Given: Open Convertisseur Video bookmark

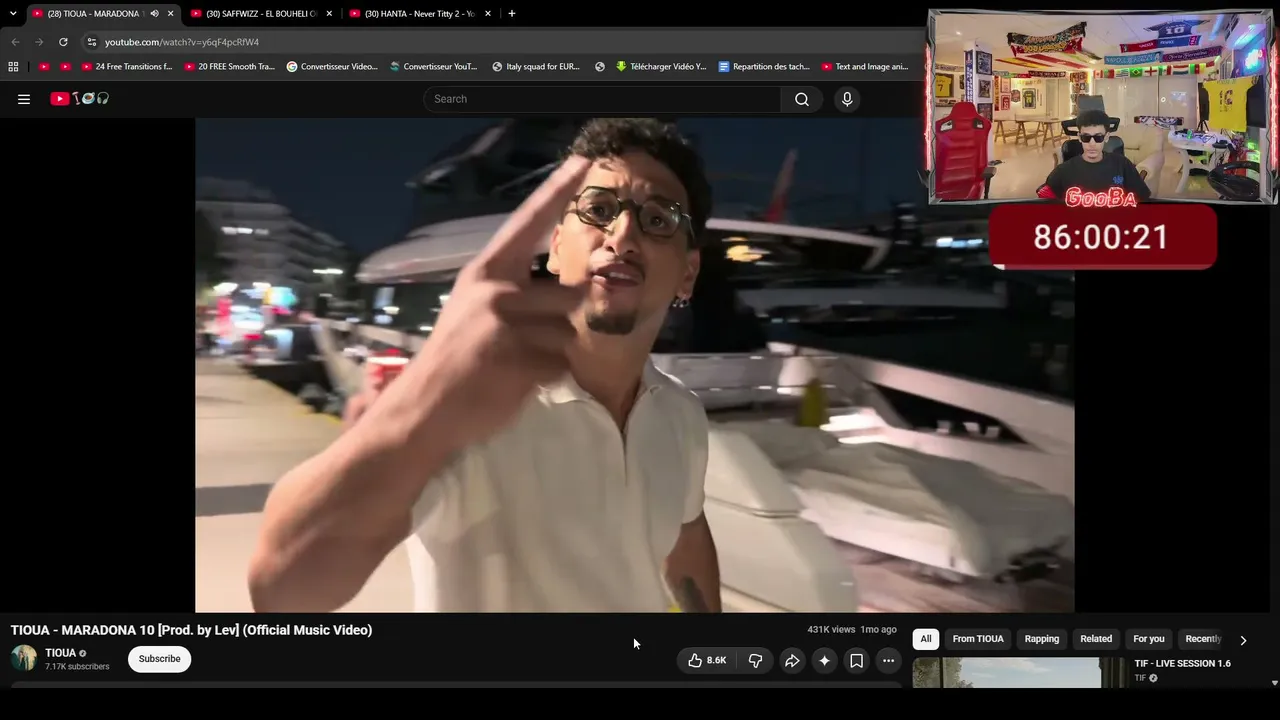Looking at the screenshot, I should coord(332,67).
